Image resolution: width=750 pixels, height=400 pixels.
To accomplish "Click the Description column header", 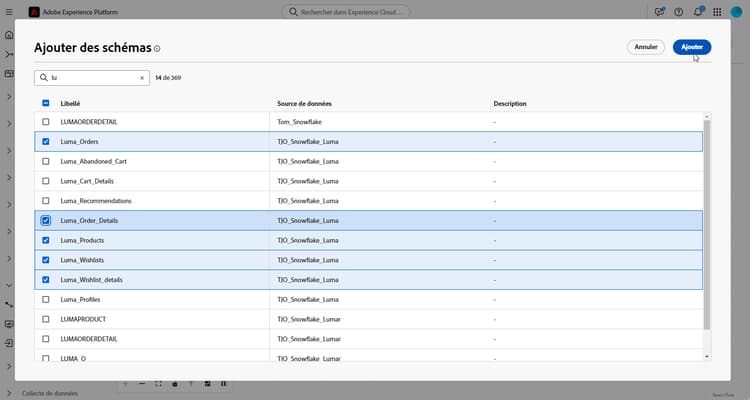I will [510, 103].
